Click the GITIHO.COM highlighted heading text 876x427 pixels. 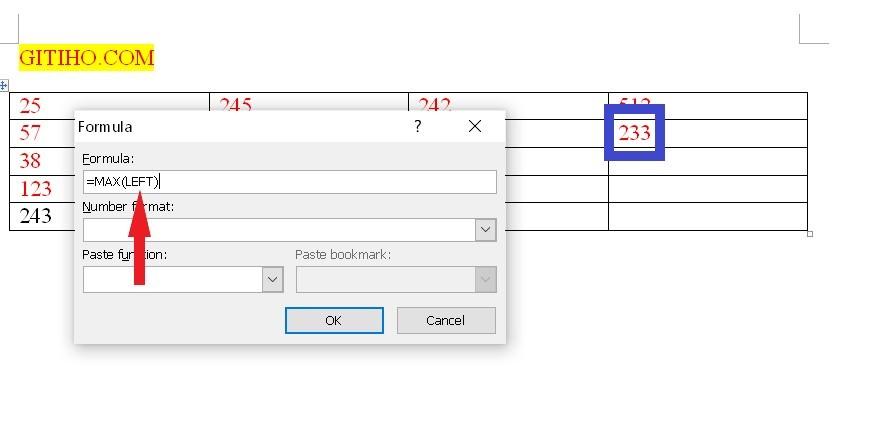87,57
